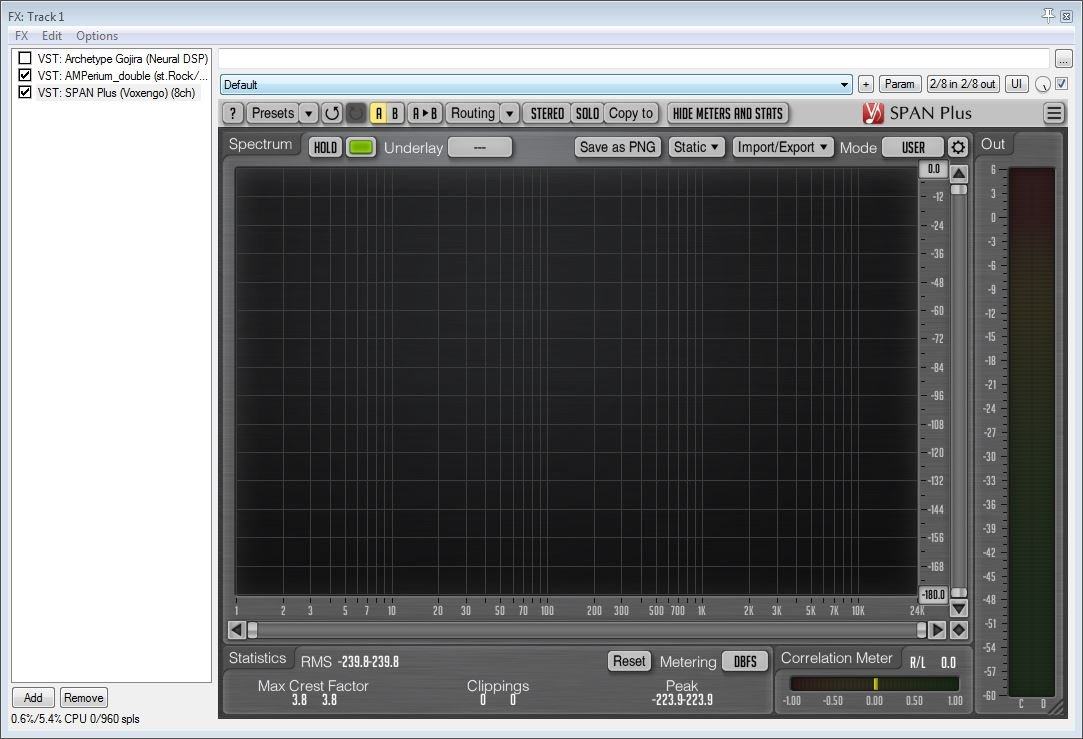
Task: Toggle green spectrum enable button
Action: 361,147
